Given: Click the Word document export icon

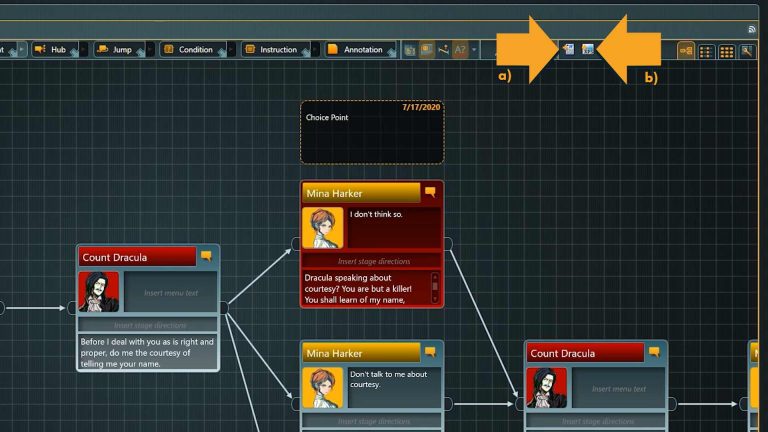Looking at the screenshot, I should click(x=568, y=49).
